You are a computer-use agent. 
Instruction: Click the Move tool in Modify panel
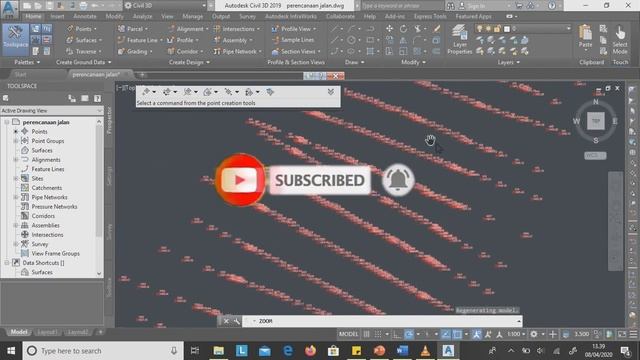(x=389, y=29)
